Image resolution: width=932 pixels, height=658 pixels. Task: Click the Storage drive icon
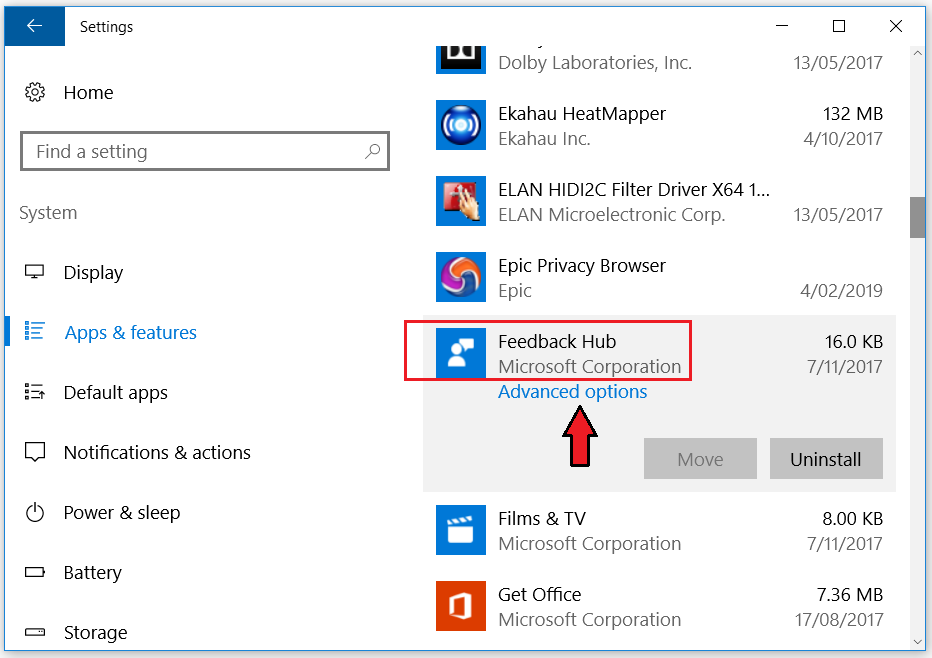click(x=34, y=632)
